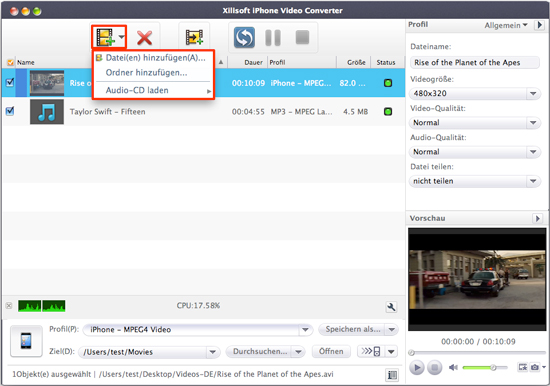Stop the conversion
Image resolution: width=550 pixels, height=386 pixels.
pos(302,37)
